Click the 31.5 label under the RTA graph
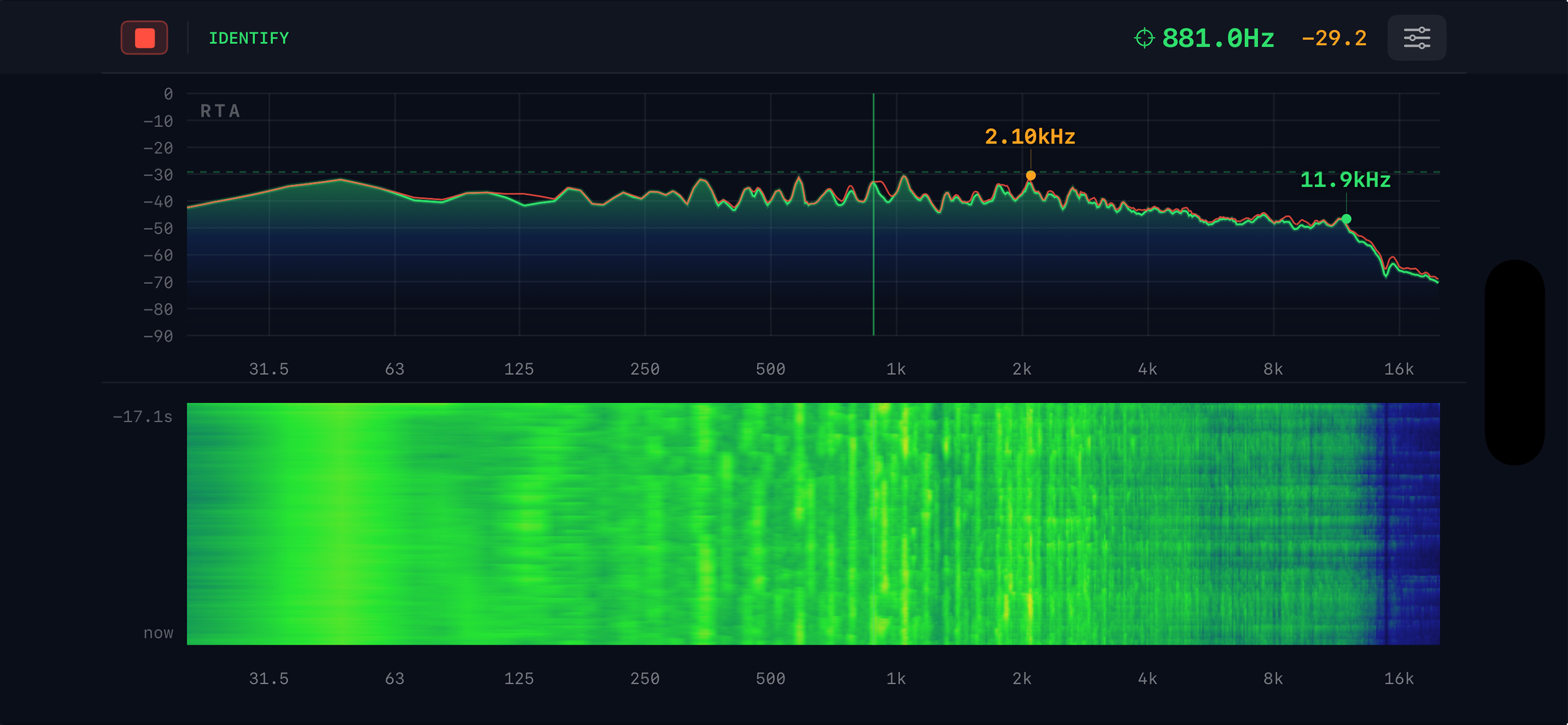The width and height of the screenshot is (1568, 725). point(269,369)
